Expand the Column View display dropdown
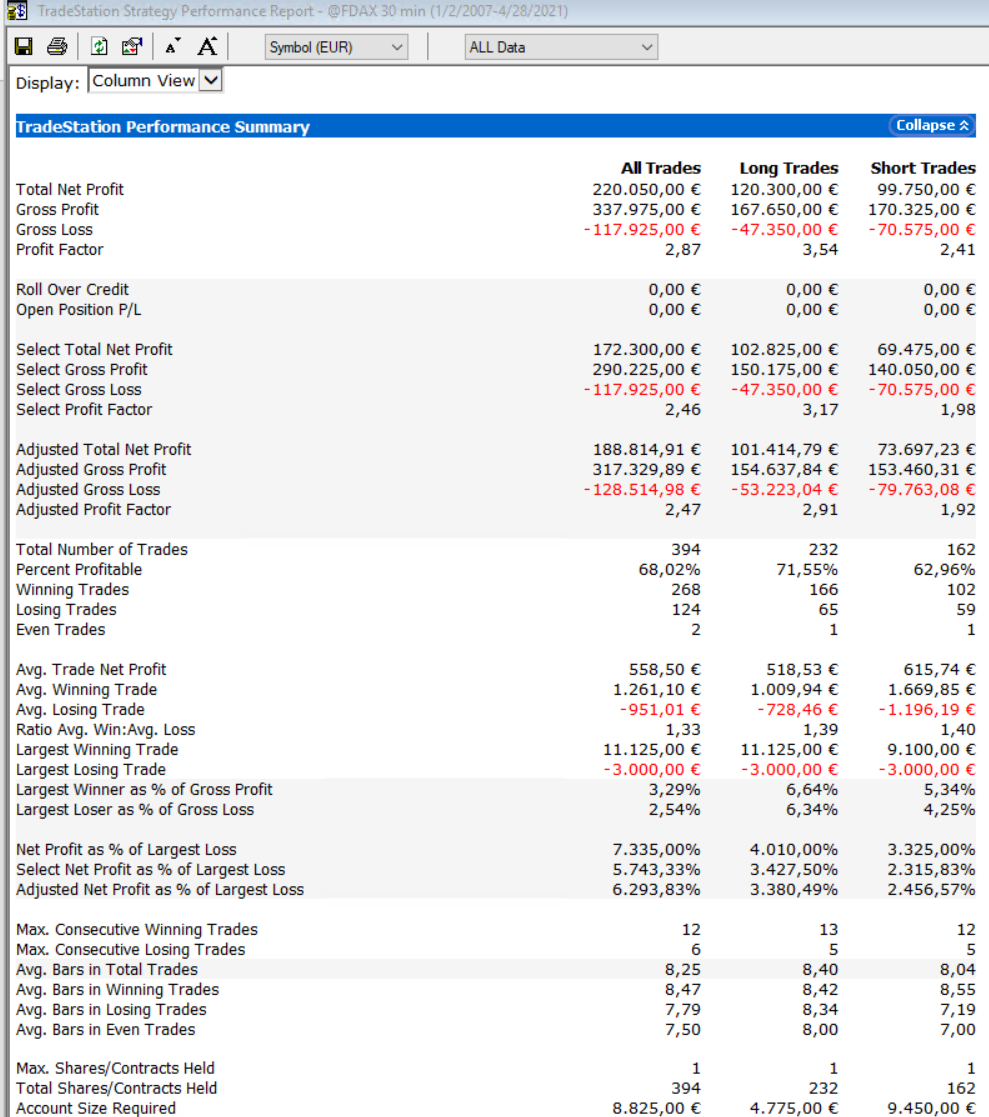Image resolution: width=989 pixels, height=1117 pixels. [210, 81]
